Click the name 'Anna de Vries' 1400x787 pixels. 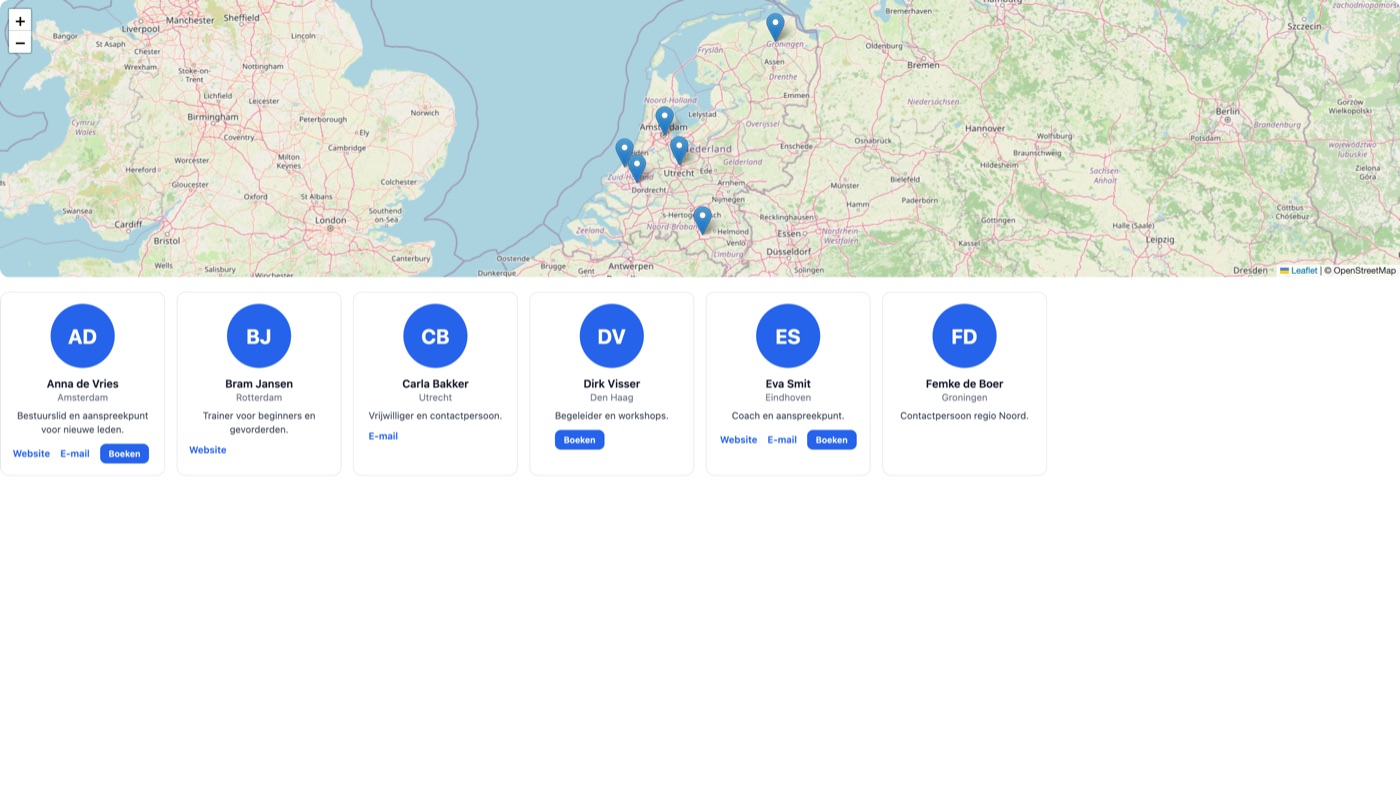tap(83, 384)
